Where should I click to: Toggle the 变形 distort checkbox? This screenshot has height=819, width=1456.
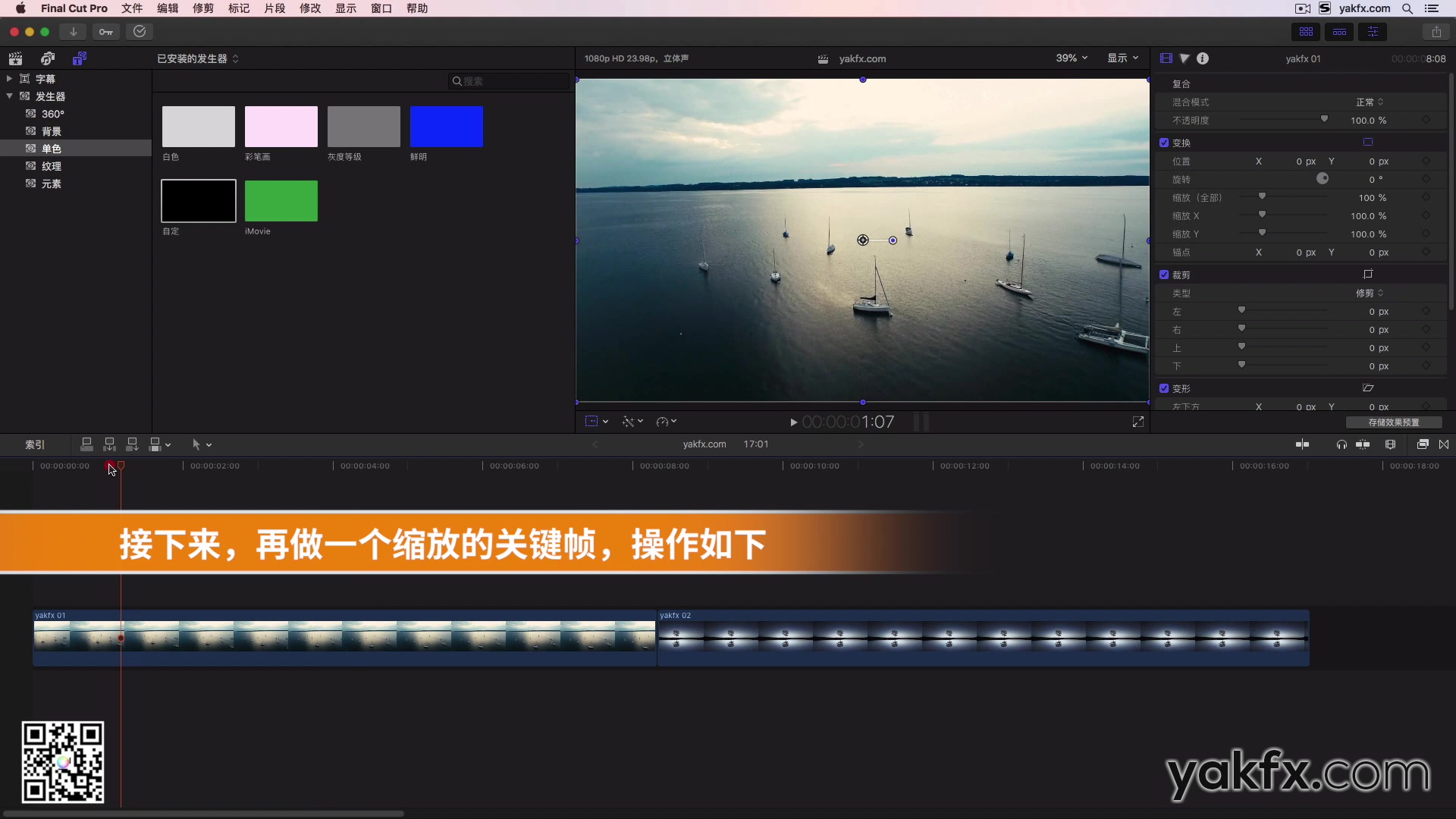[1164, 388]
